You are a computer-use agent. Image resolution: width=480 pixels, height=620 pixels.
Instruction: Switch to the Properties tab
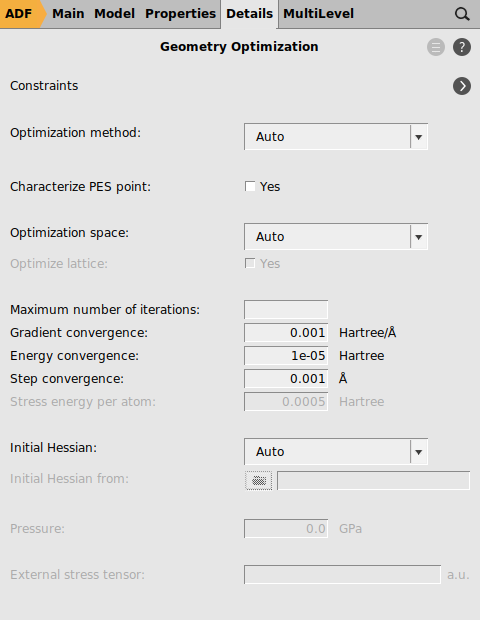click(x=180, y=14)
